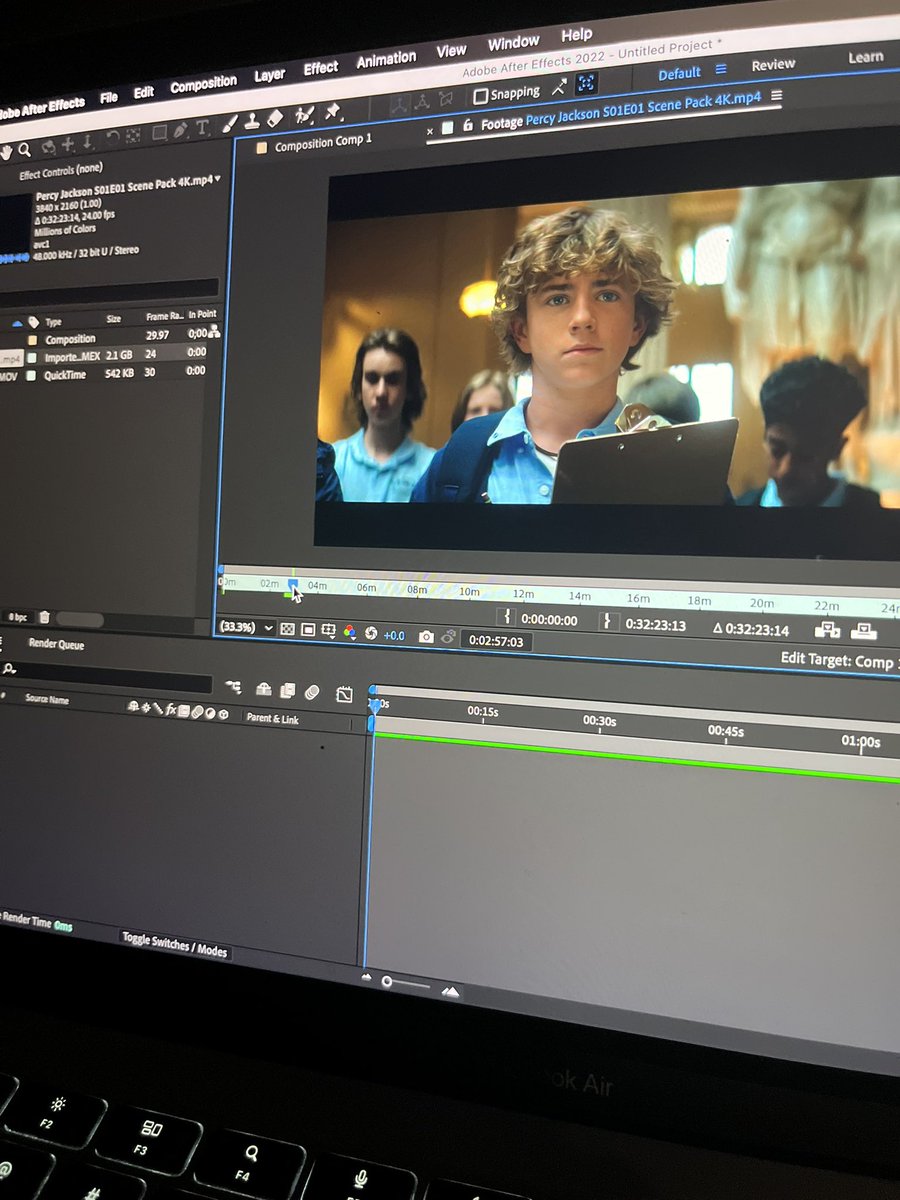The image size is (900, 1200).
Task: Open the Layer menu
Action: (x=270, y=75)
